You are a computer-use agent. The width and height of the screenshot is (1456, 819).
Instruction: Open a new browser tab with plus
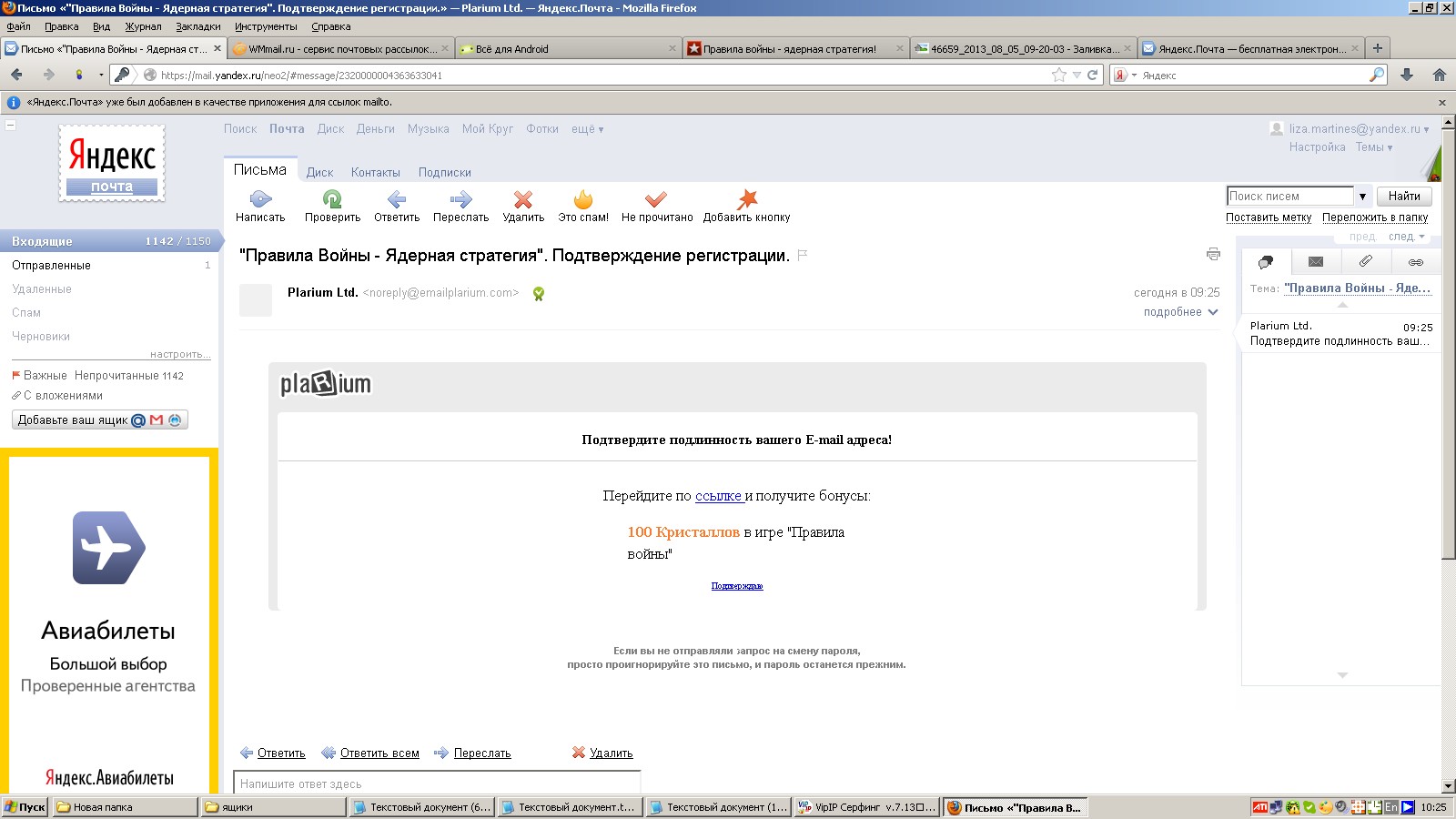pyautogui.click(x=1378, y=48)
